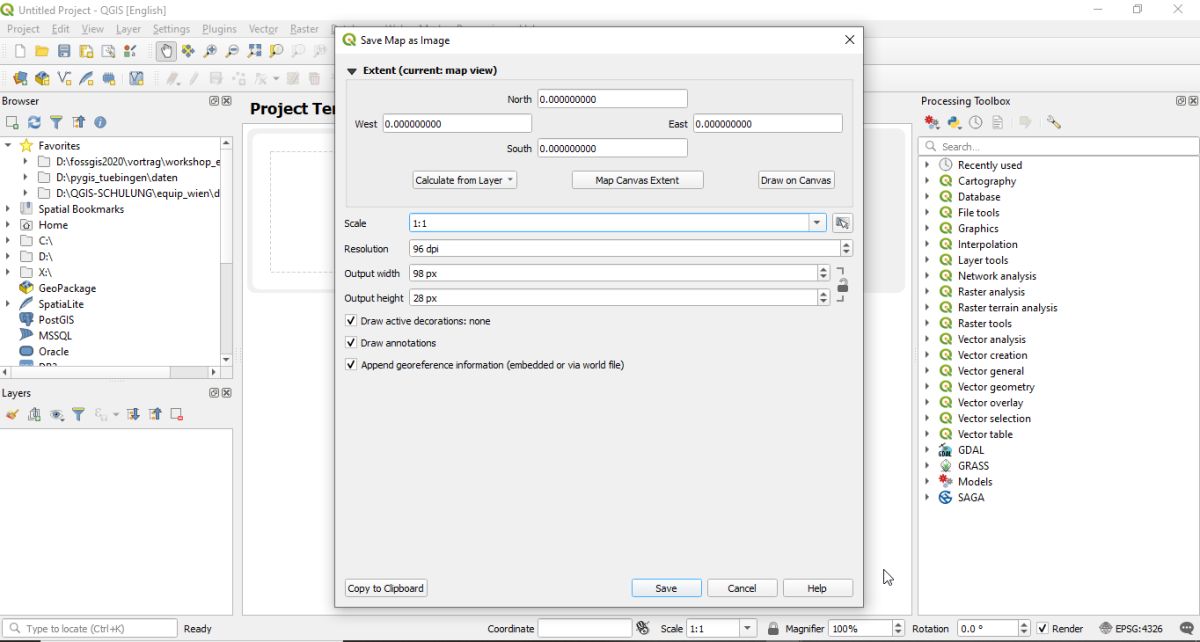
Task: Open status bar Scale dropdown
Action: (x=747, y=629)
